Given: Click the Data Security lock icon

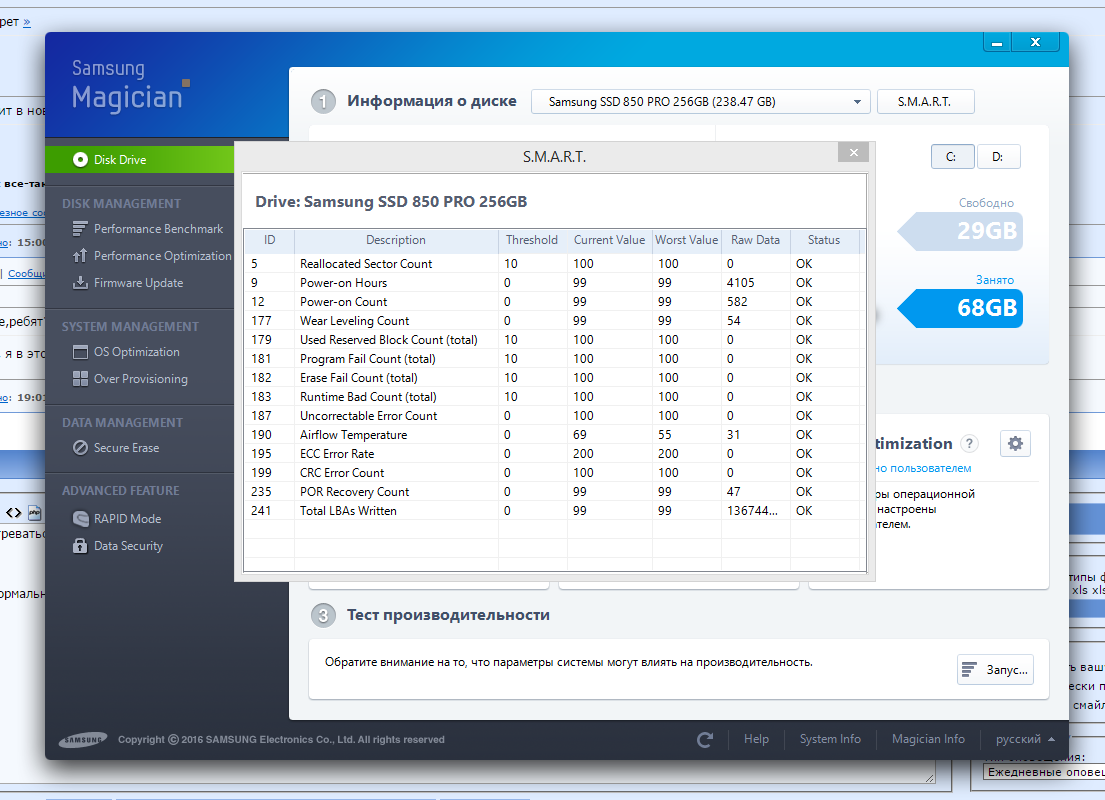Looking at the screenshot, I should tap(80, 546).
